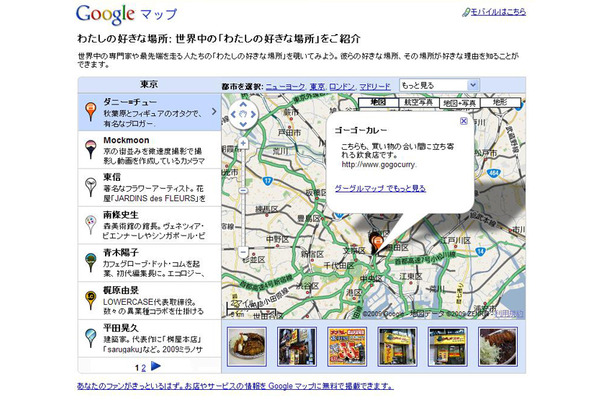
Task: Select the 南條史生 list entry name
Action: 121,215
